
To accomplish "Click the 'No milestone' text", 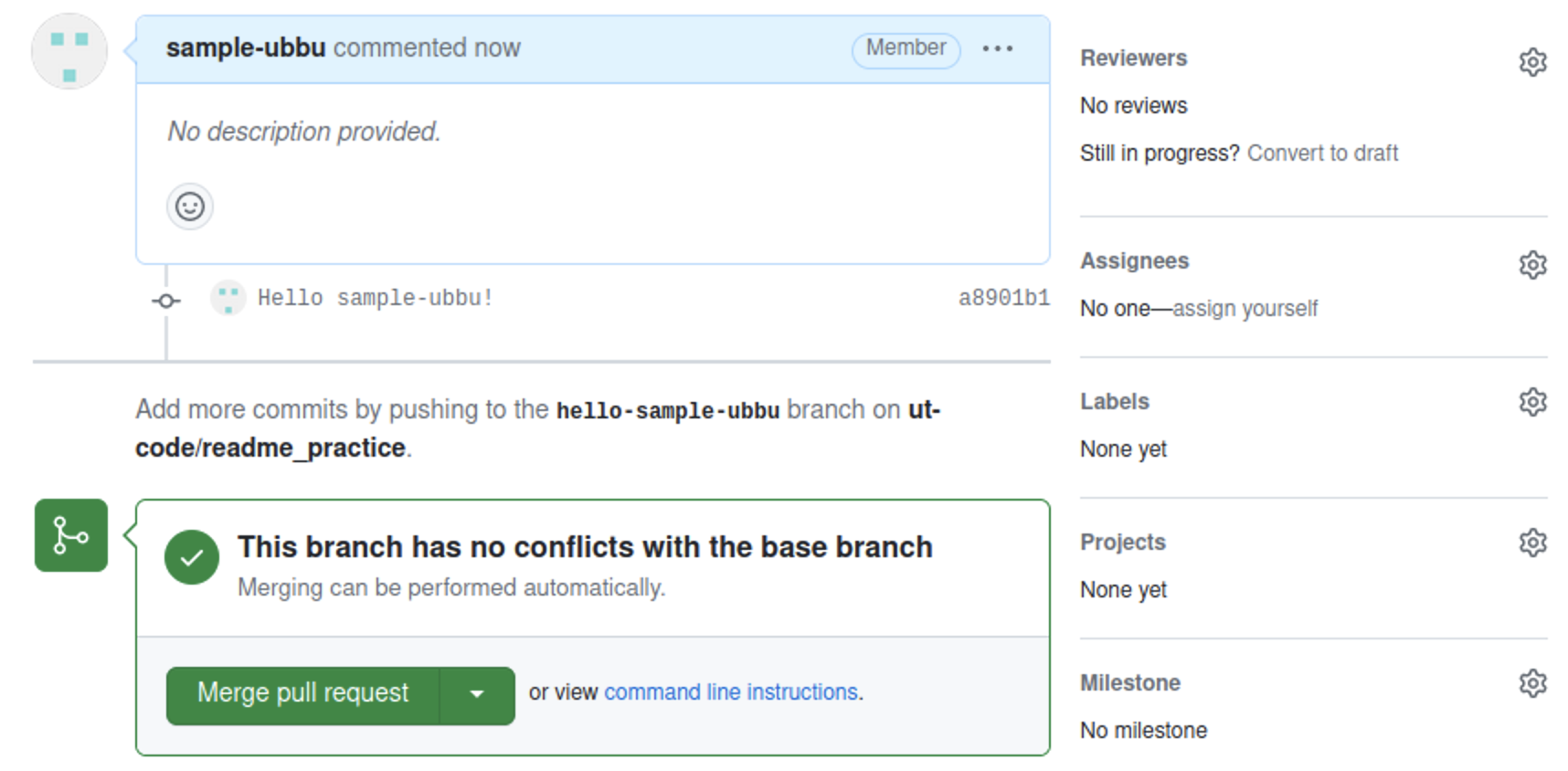I will coord(1143,731).
